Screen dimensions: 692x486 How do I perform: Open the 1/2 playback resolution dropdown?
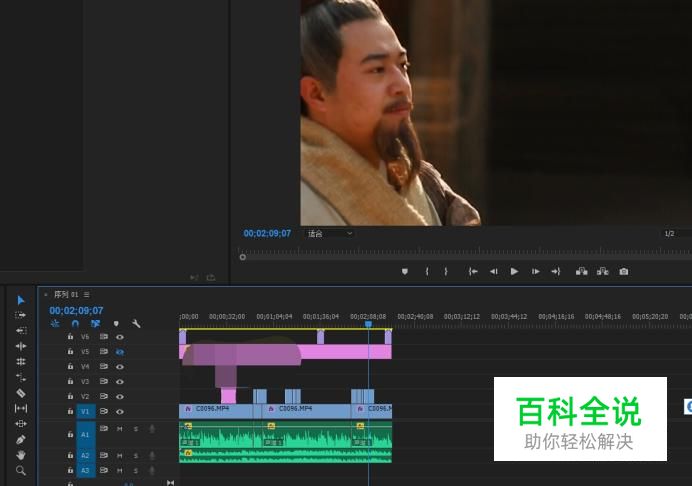click(676, 234)
